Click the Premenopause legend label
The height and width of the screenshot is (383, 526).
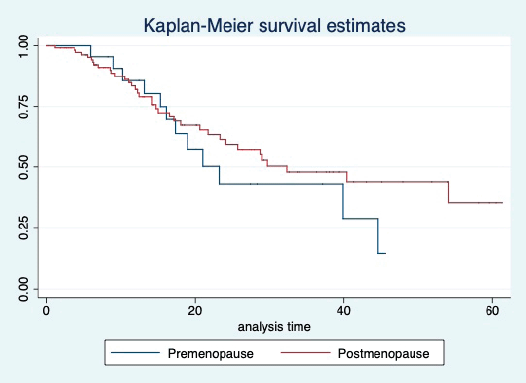click(x=211, y=353)
